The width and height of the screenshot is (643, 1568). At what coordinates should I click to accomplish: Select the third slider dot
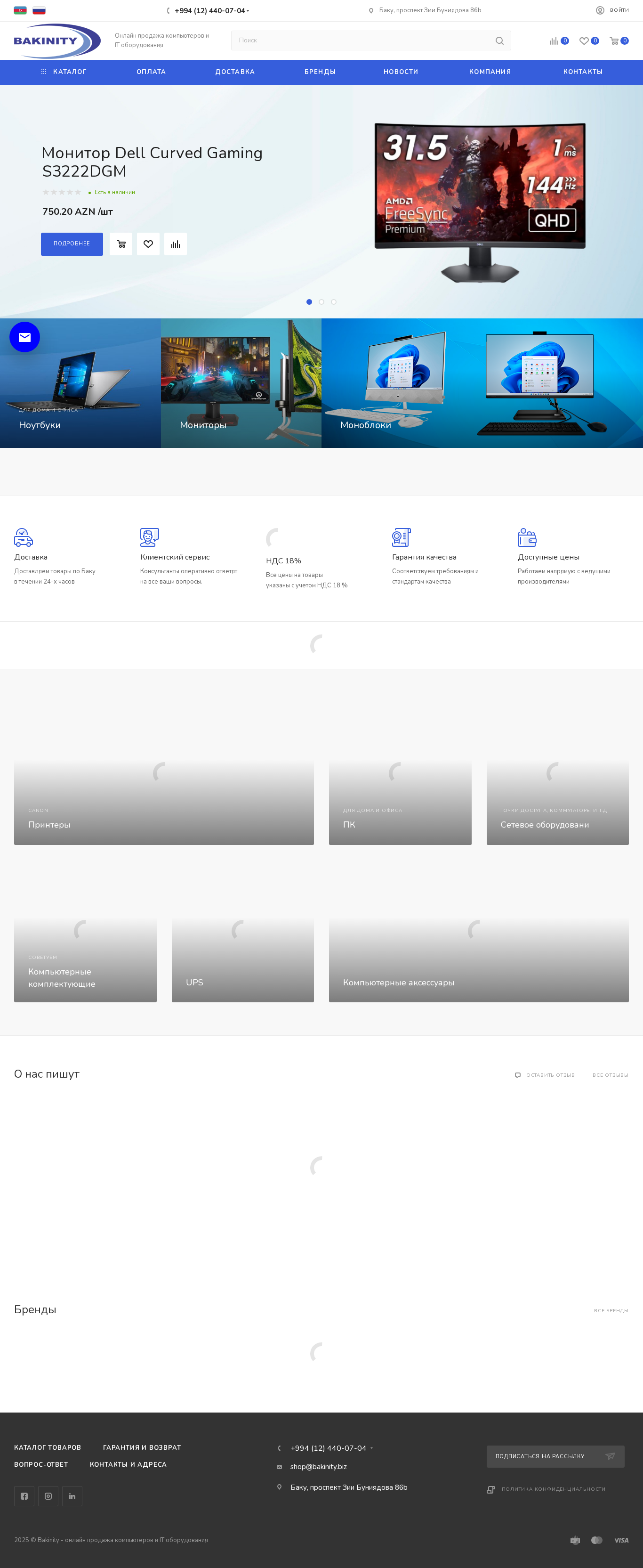(333, 302)
